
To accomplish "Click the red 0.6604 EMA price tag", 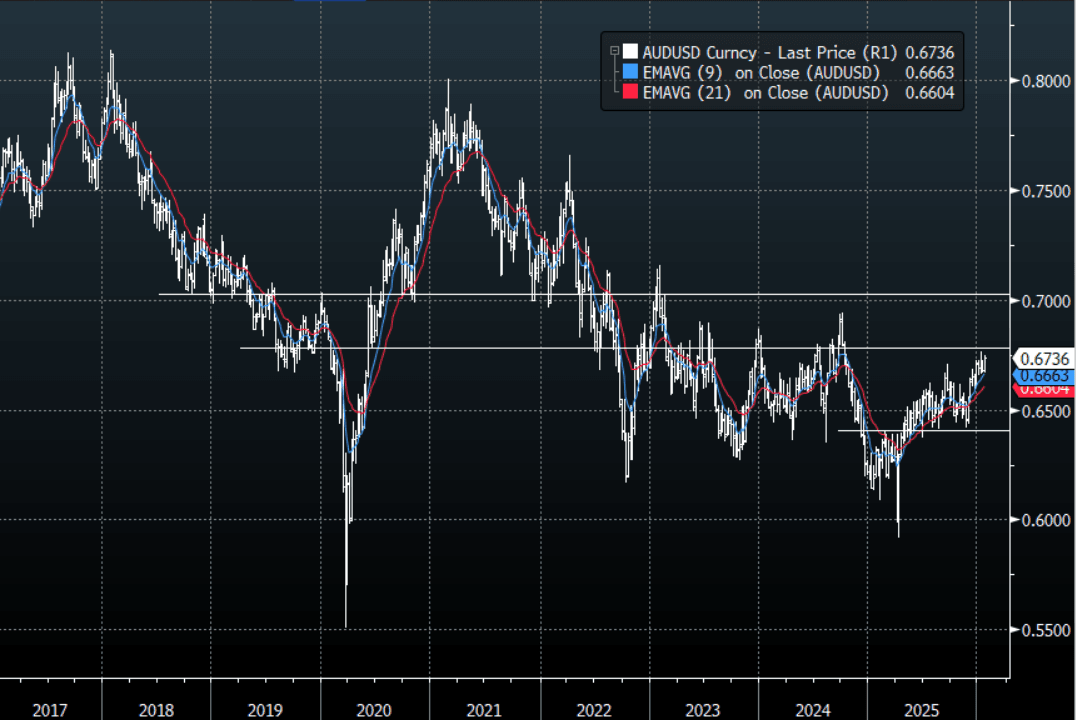I will pos(1043,390).
